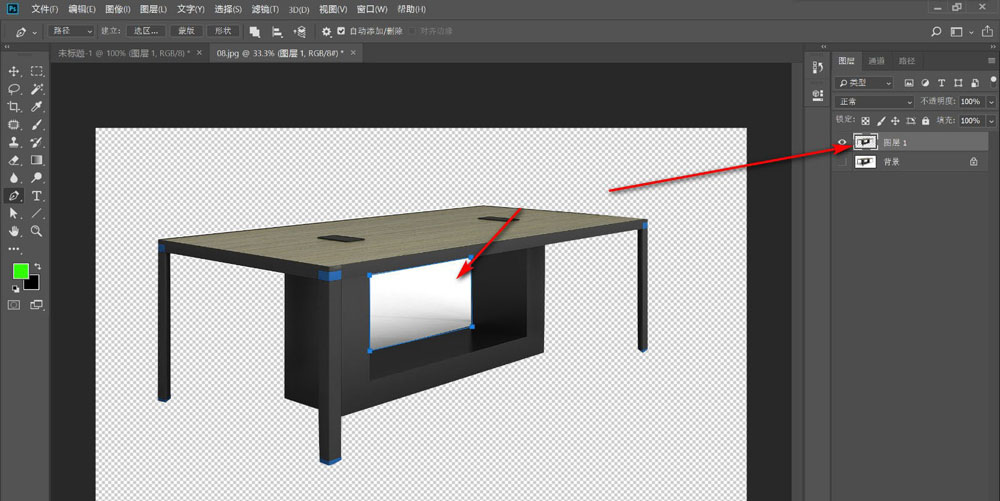Click the green foreground color swatch

20,271
